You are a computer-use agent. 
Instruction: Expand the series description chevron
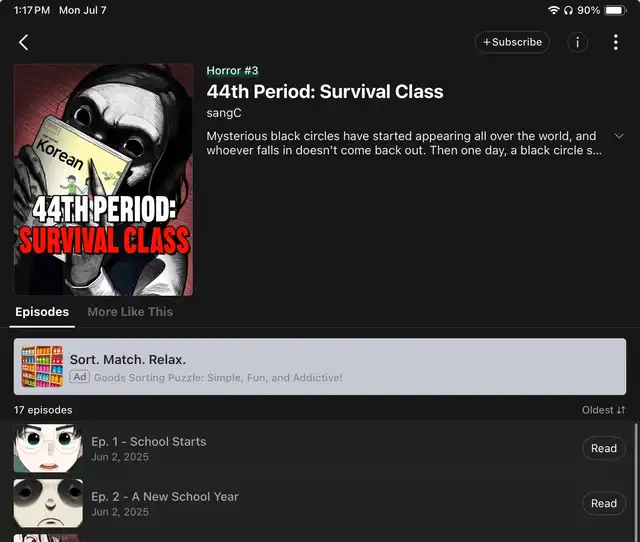click(x=619, y=136)
